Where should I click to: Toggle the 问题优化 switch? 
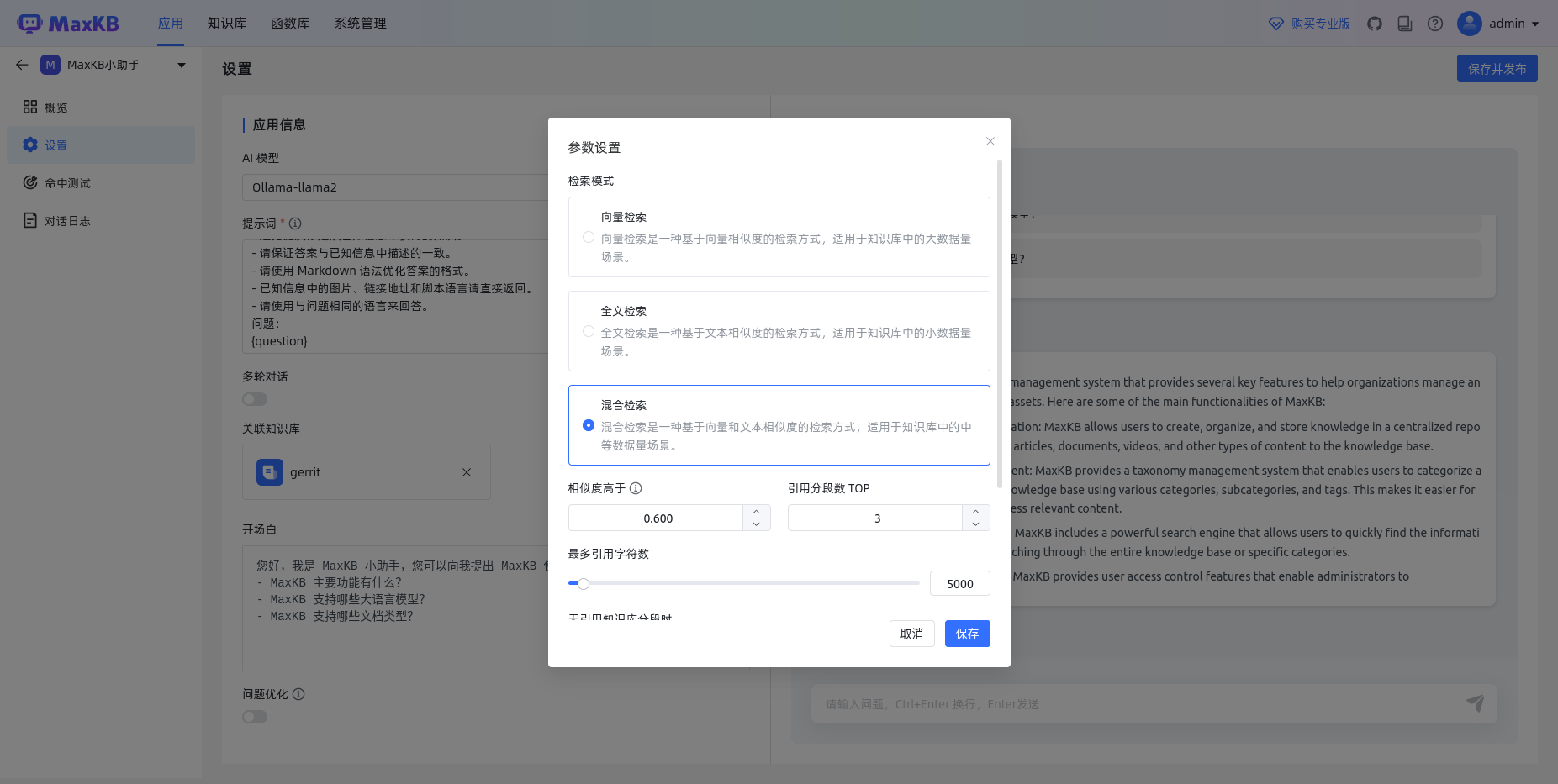tap(255, 717)
